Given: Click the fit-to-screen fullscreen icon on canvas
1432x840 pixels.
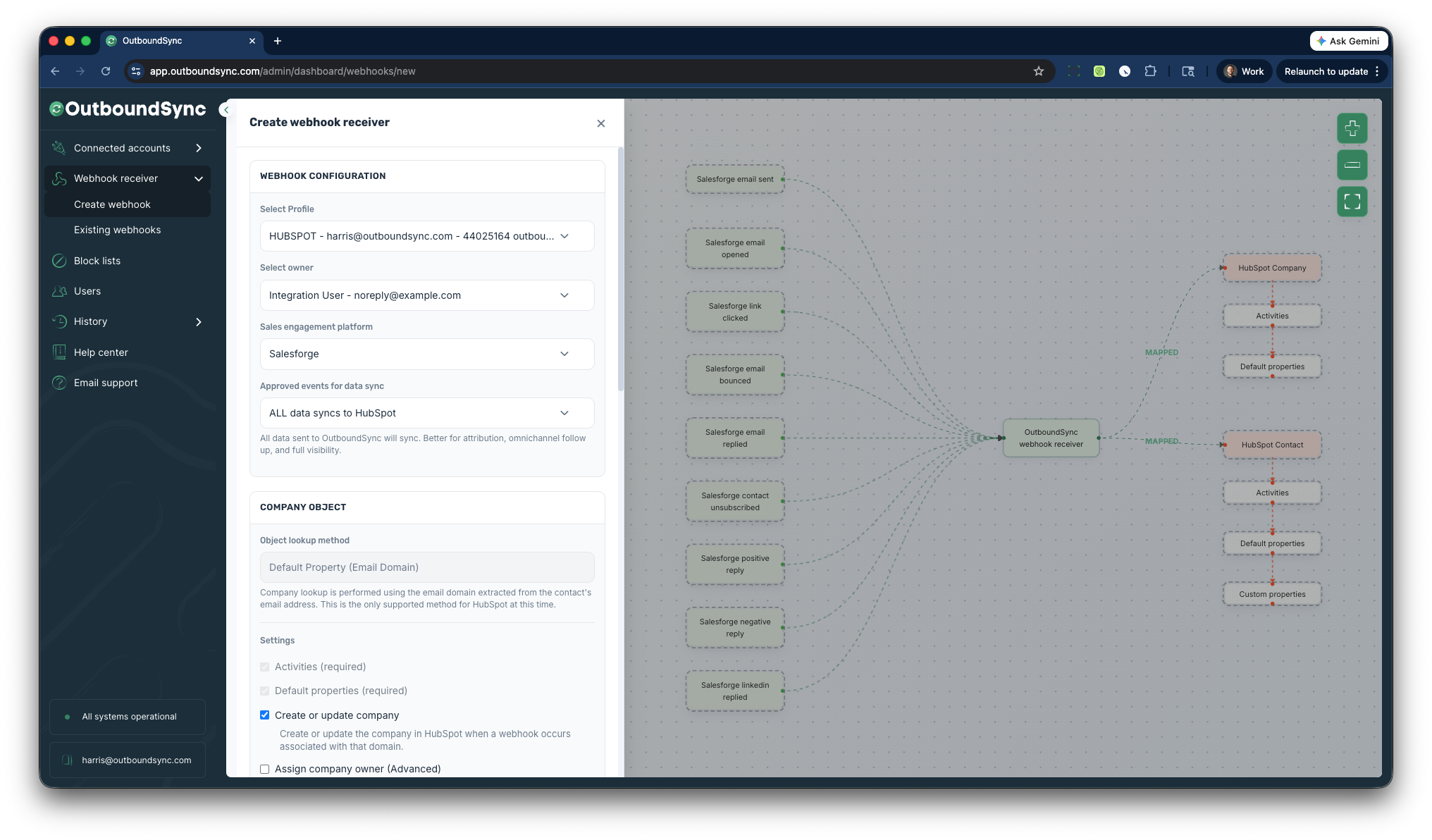Looking at the screenshot, I should tap(1352, 202).
